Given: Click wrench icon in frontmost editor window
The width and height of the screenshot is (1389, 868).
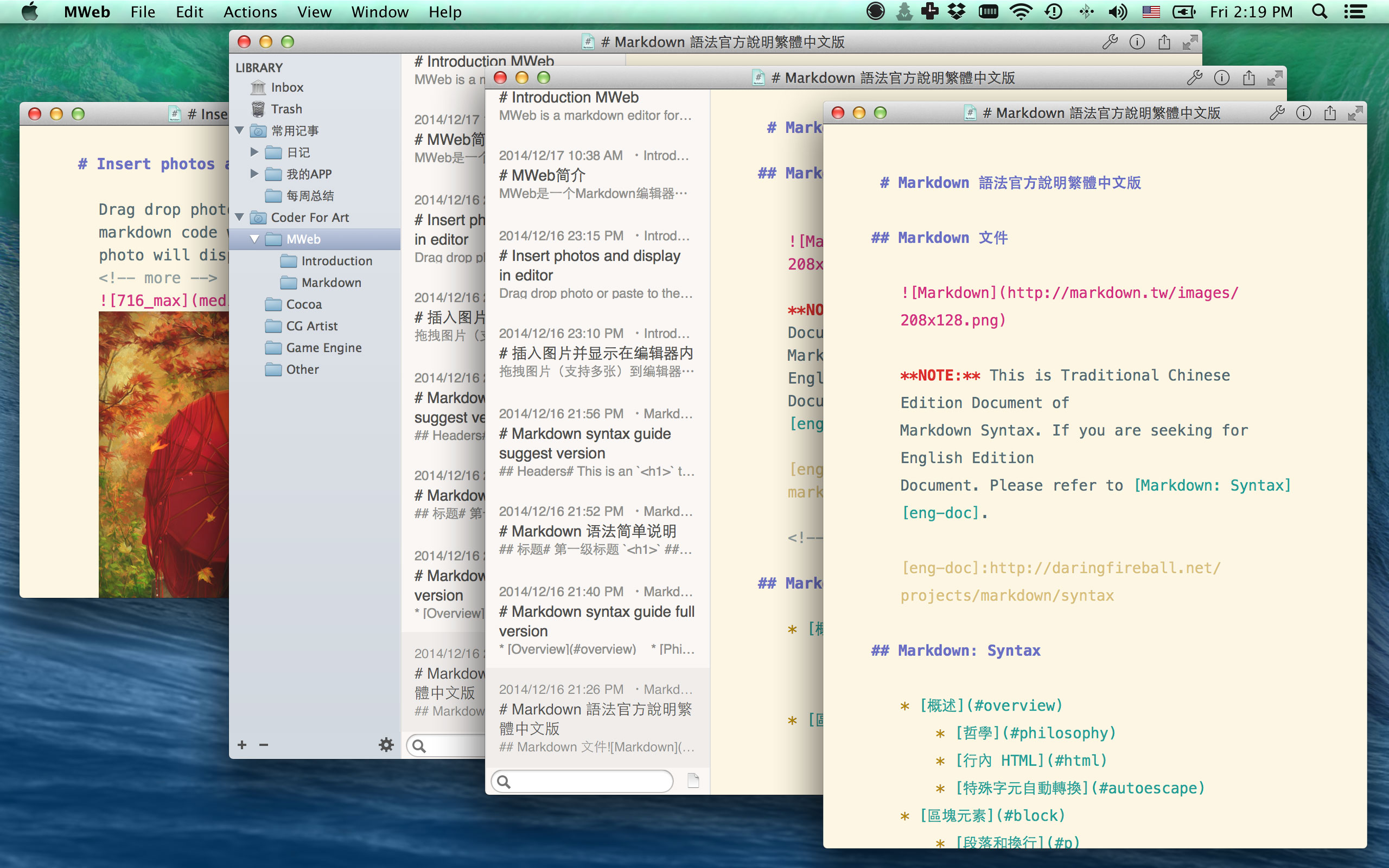Looking at the screenshot, I should point(1277,113).
